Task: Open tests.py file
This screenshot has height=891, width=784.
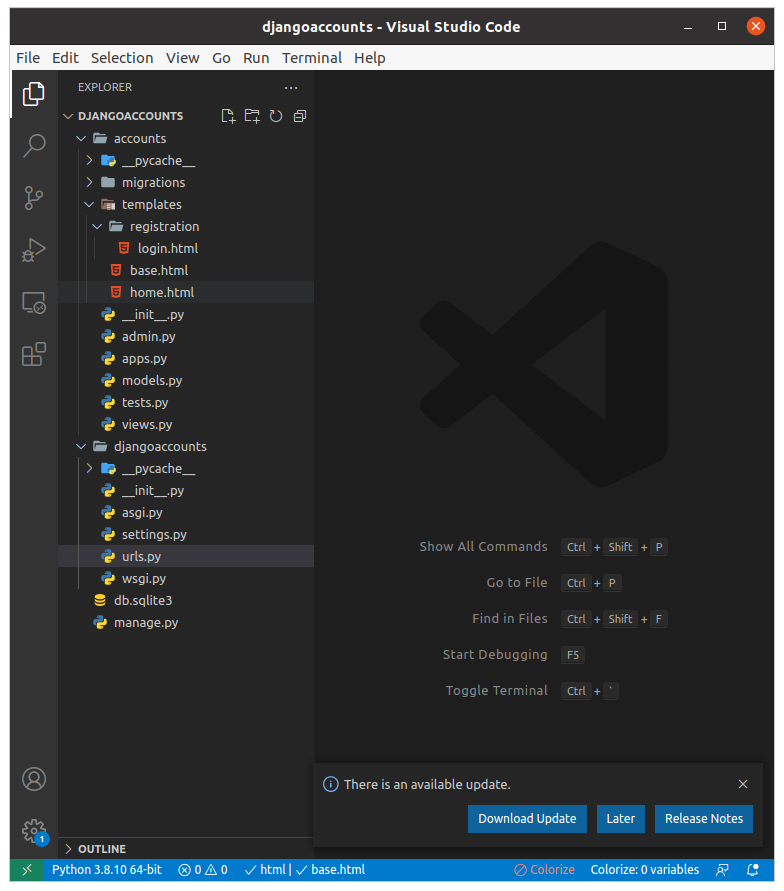Action: pyautogui.click(x=186, y=402)
